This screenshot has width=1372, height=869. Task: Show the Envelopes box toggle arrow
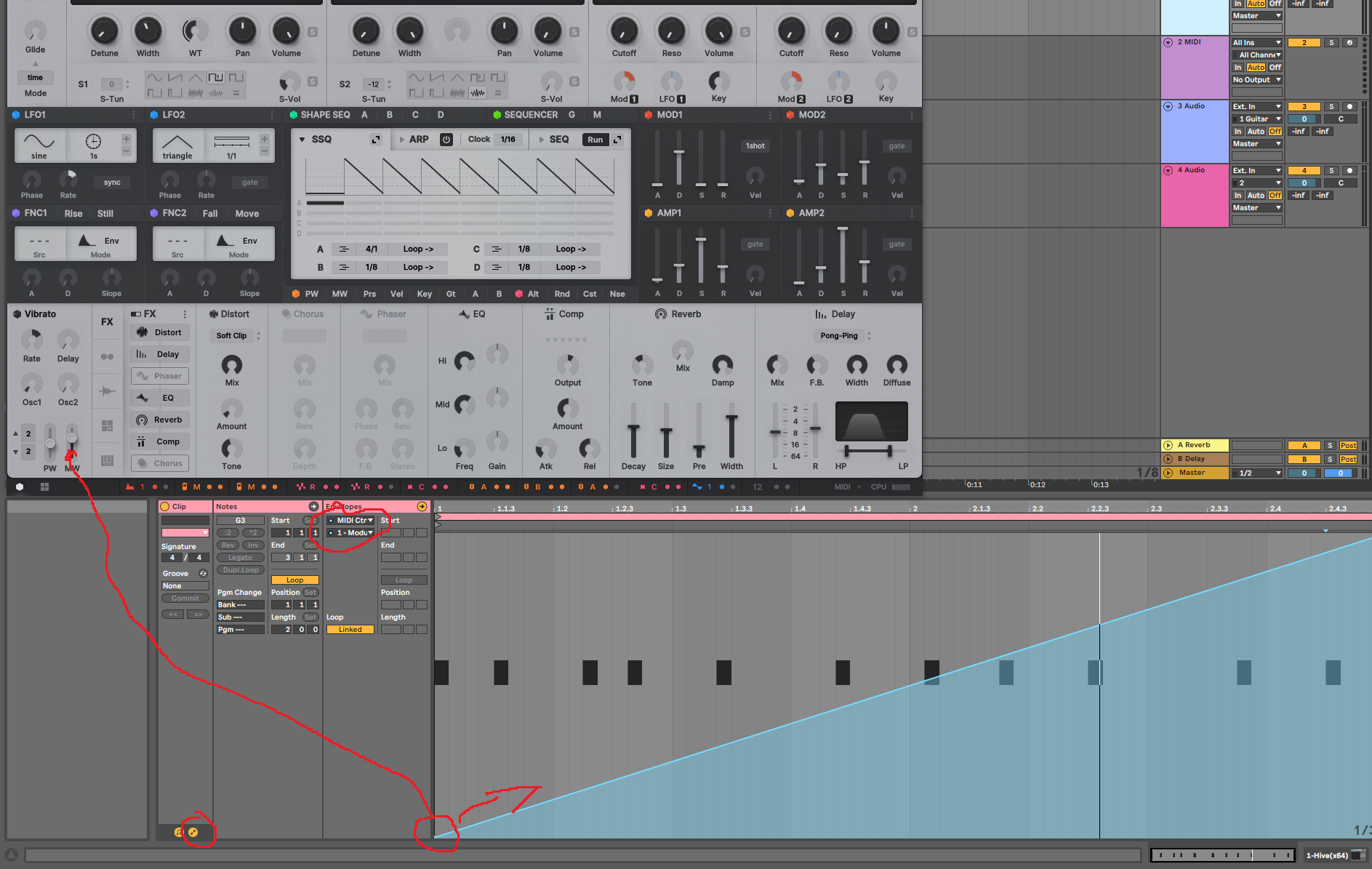point(422,506)
